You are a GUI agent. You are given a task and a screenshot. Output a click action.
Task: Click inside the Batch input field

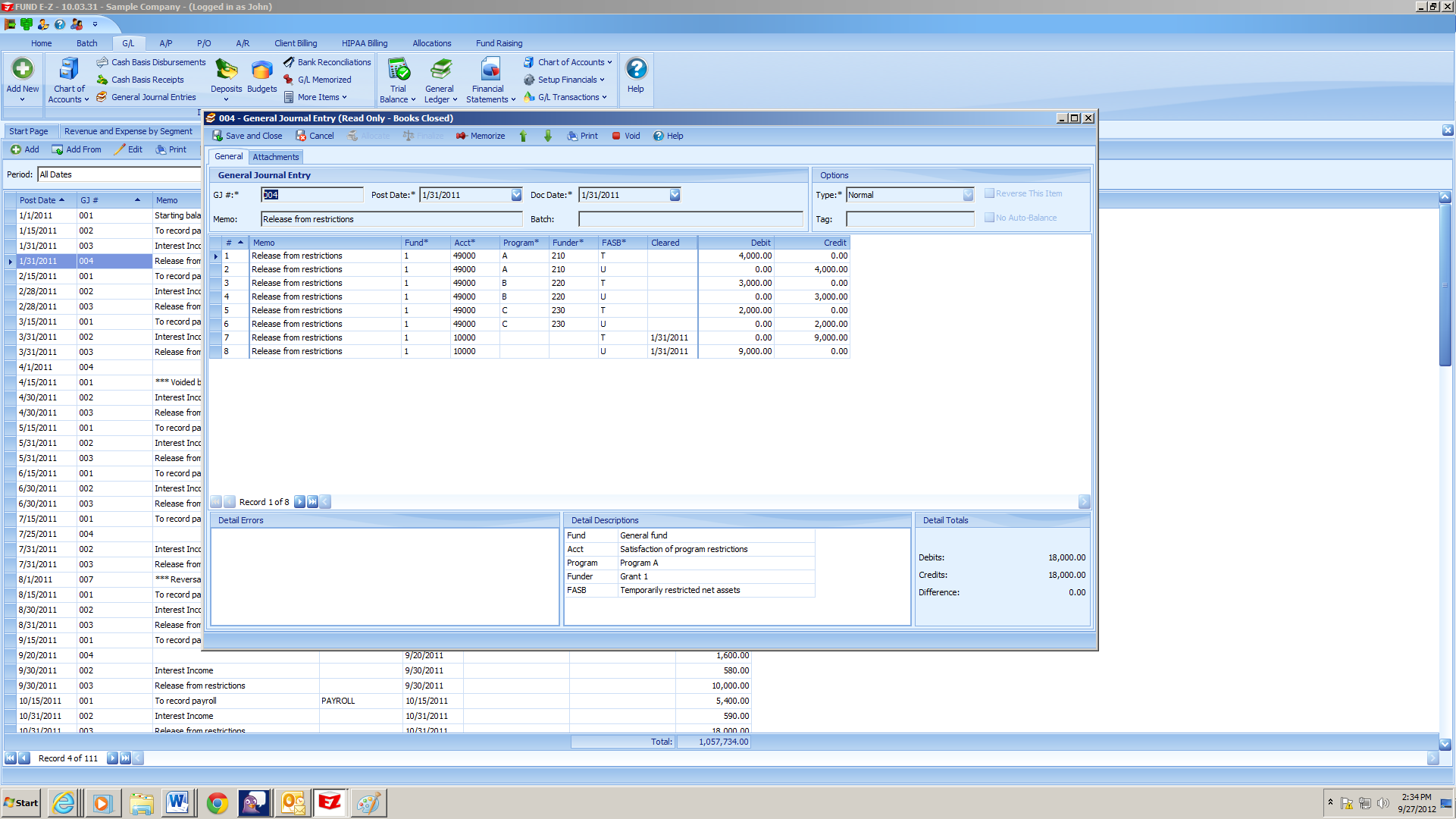(690, 219)
